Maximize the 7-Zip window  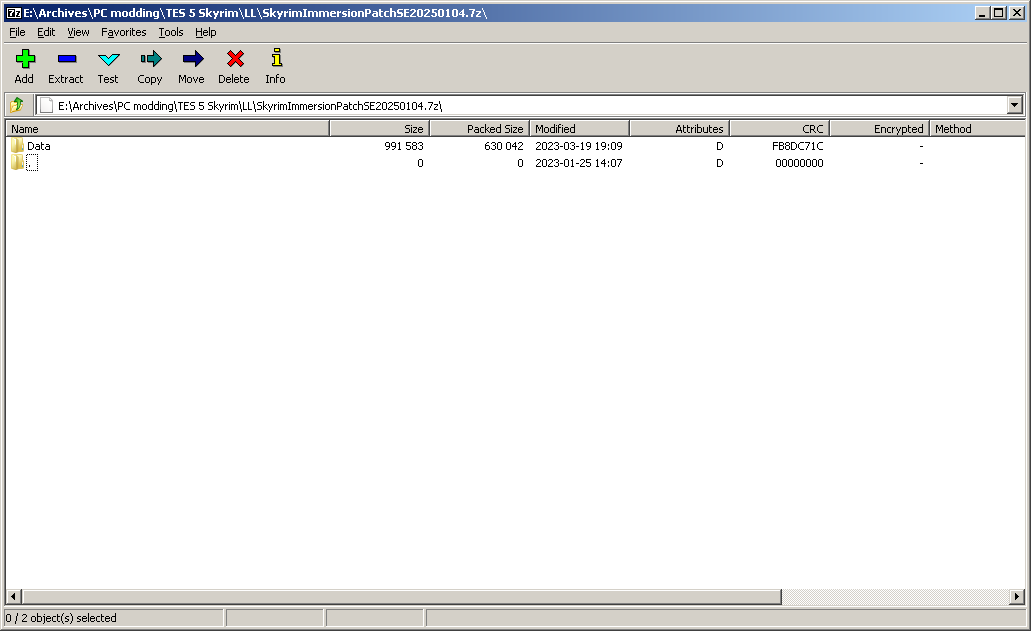tap(998, 12)
